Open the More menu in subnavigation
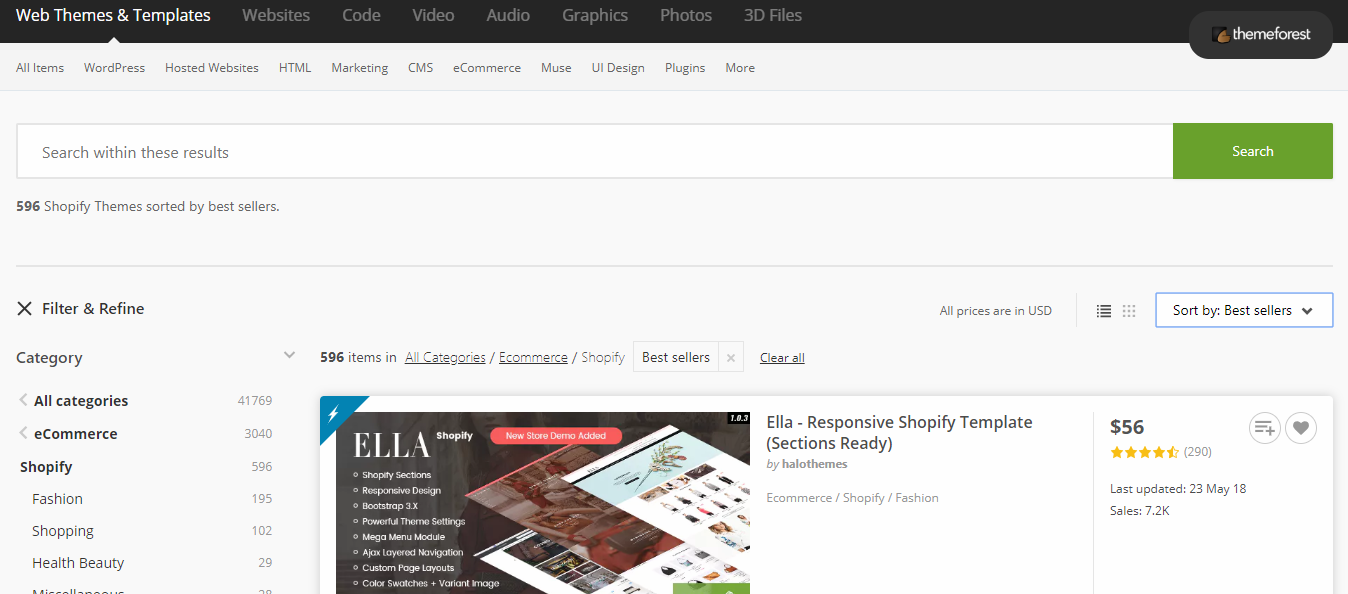The height and width of the screenshot is (594, 1348). [740, 68]
